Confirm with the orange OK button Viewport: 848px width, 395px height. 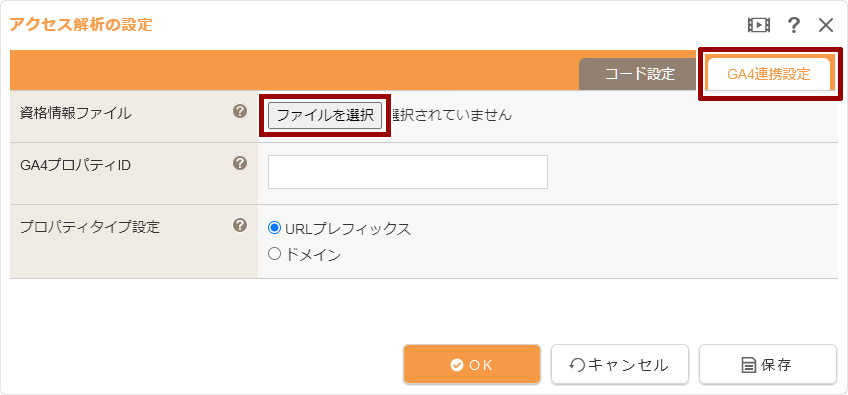[472, 365]
